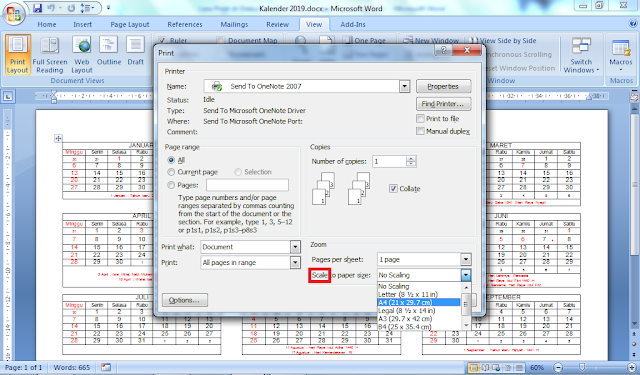640x375 pixels.
Task: Click the zoom in plus button
Action: (x=632, y=368)
